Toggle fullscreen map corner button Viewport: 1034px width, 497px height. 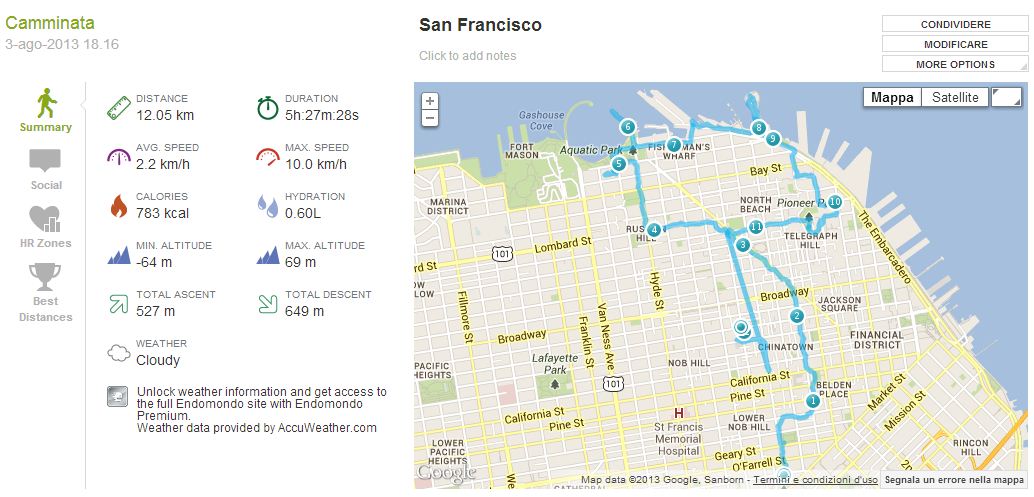(1007, 97)
